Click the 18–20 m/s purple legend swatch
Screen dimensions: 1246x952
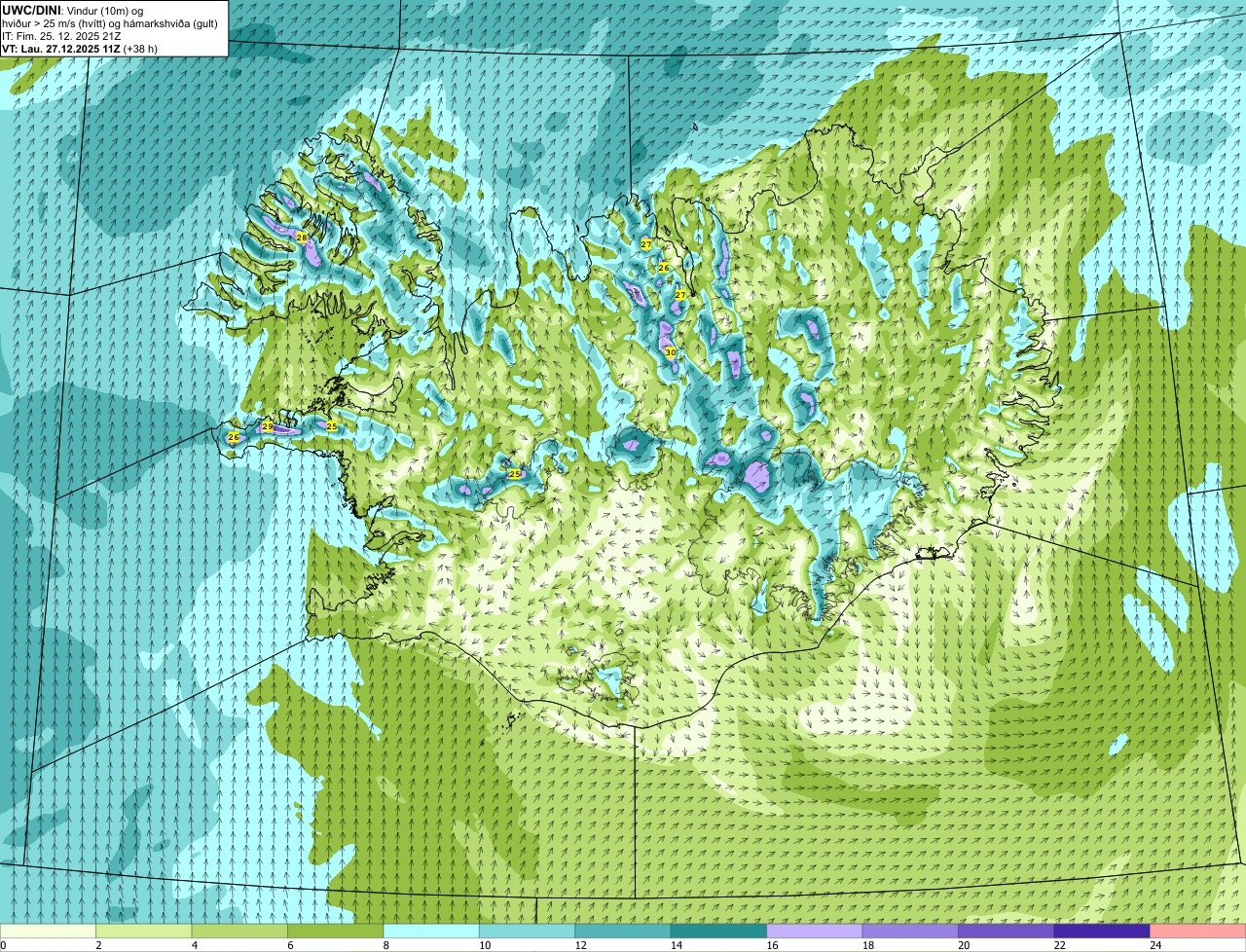911,931
